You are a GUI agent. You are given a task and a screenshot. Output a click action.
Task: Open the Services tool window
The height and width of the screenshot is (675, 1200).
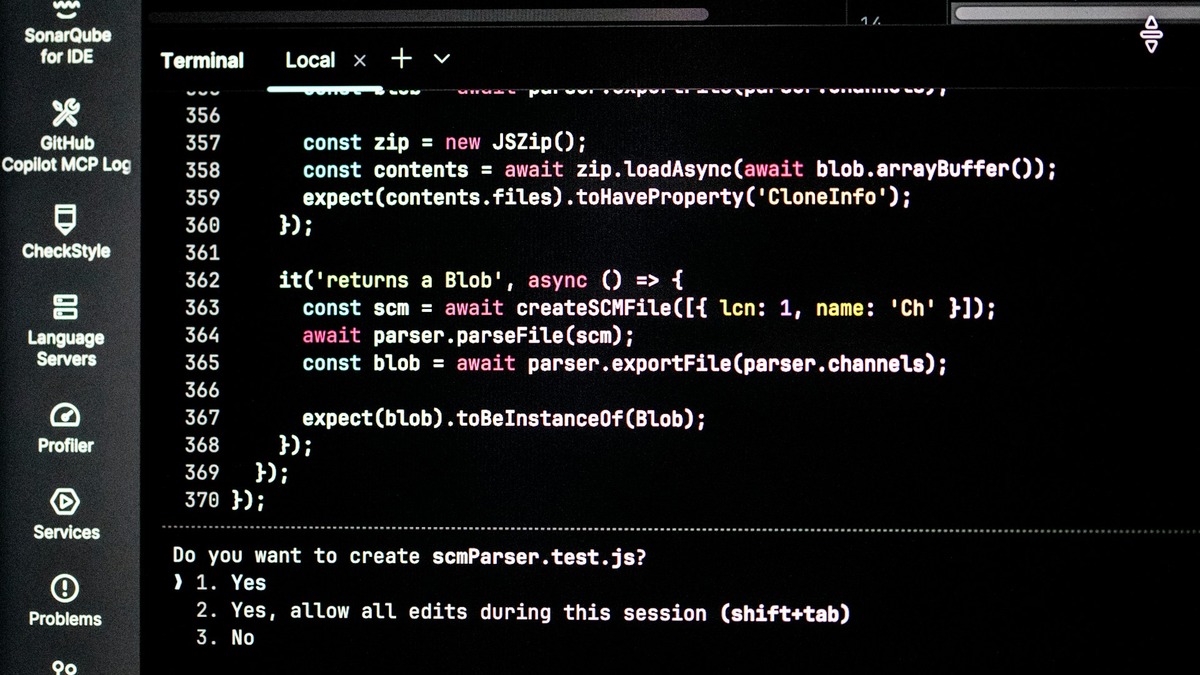(65, 515)
